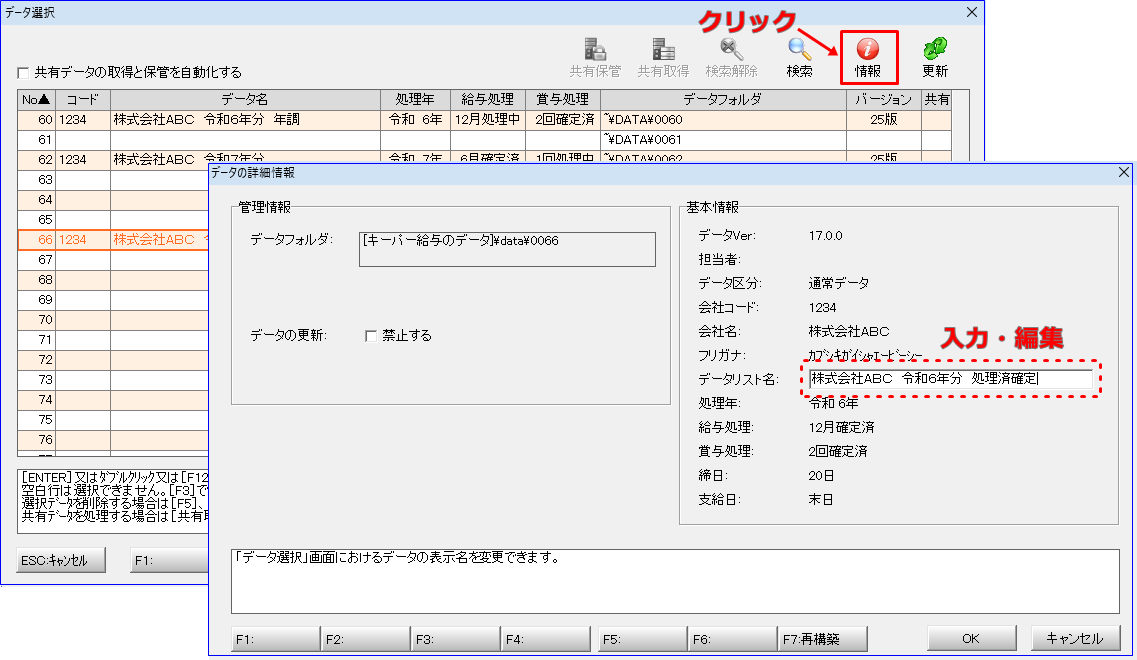Enable 共有データの取得と保管を自動化する checkbox
Image resolution: width=1137 pixels, height=660 pixels.
point(23,73)
